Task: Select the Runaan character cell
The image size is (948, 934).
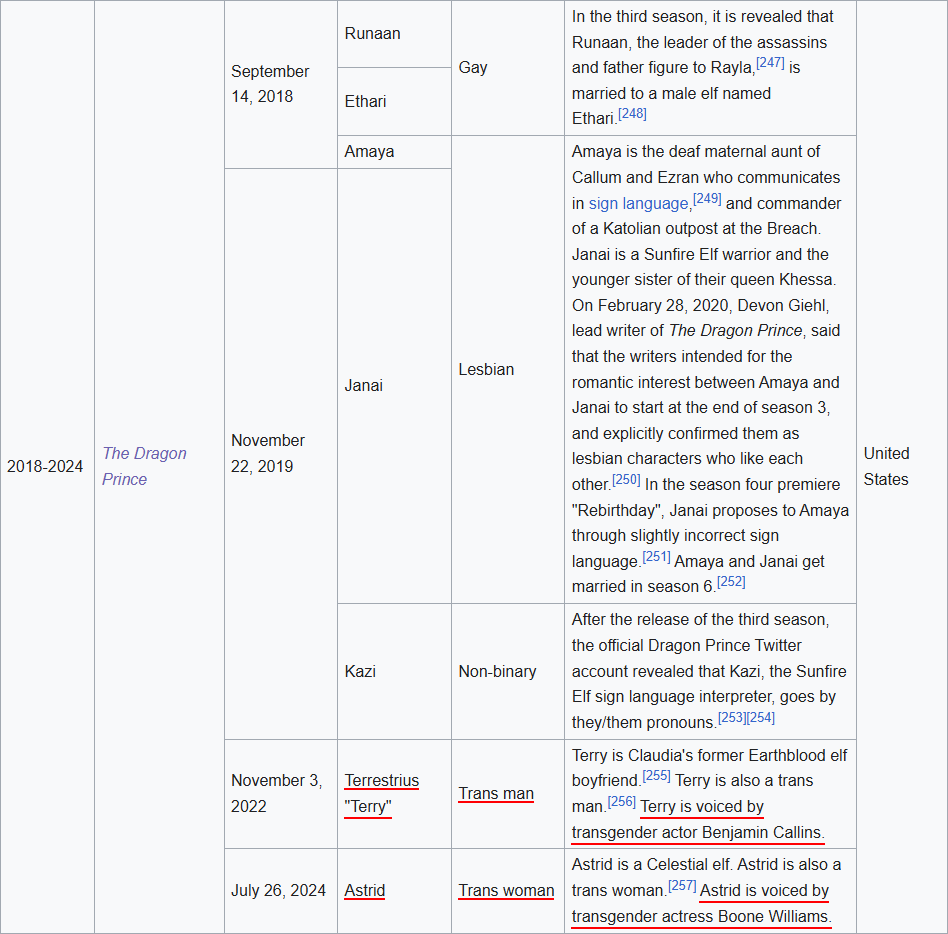Action: coord(394,34)
